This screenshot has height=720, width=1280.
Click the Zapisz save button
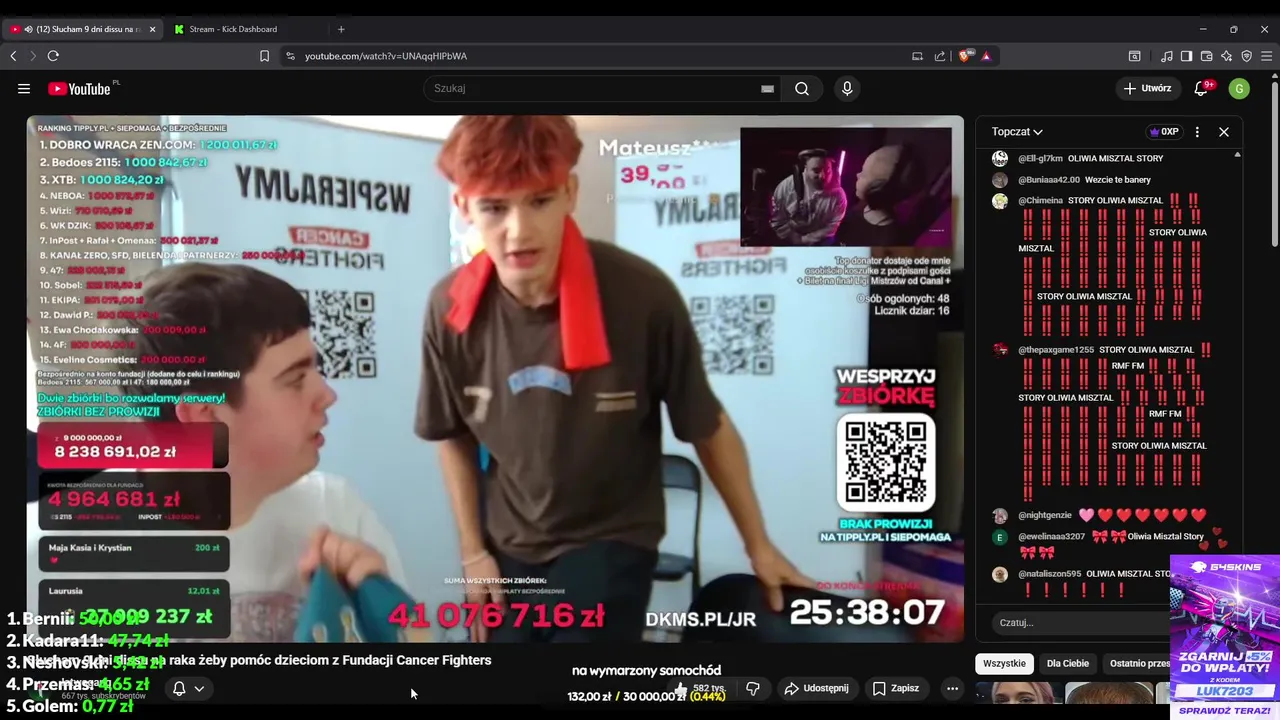[x=895, y=688]
